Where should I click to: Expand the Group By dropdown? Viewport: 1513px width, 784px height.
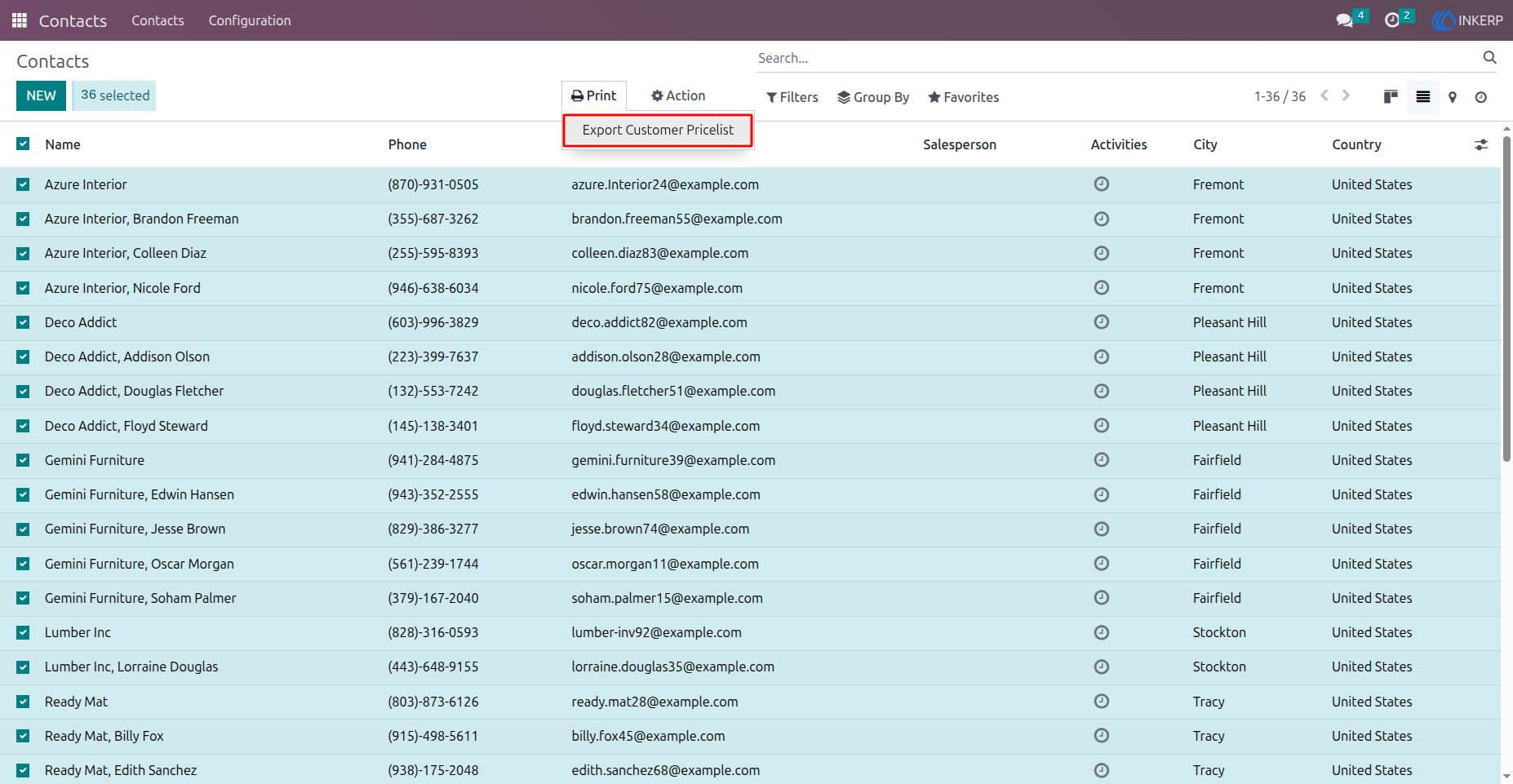[x=873, y=97]
